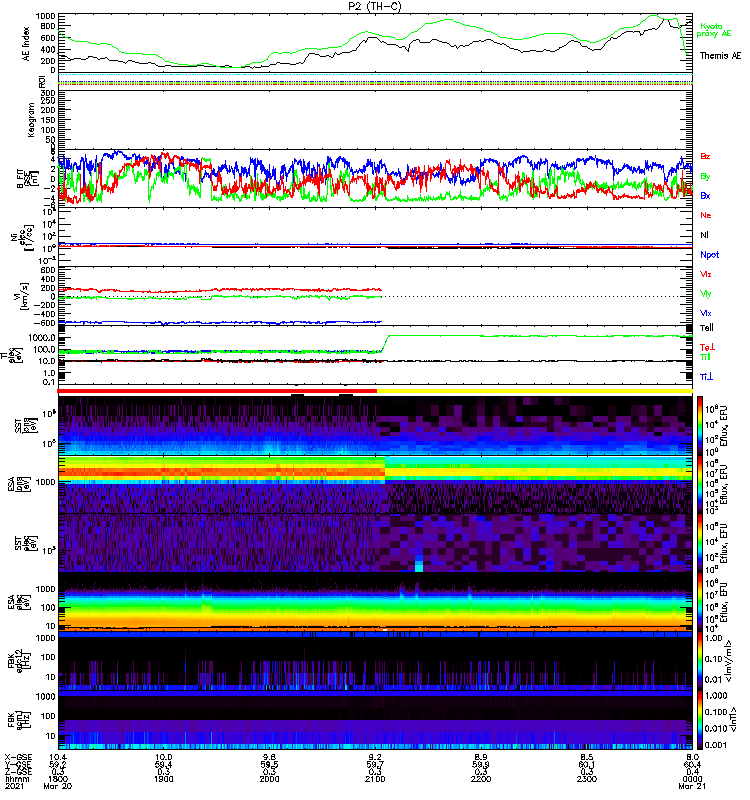This screenshot has width=750, height=800.
Task: Click the Keogram axis label
Action: coord(31,120)
